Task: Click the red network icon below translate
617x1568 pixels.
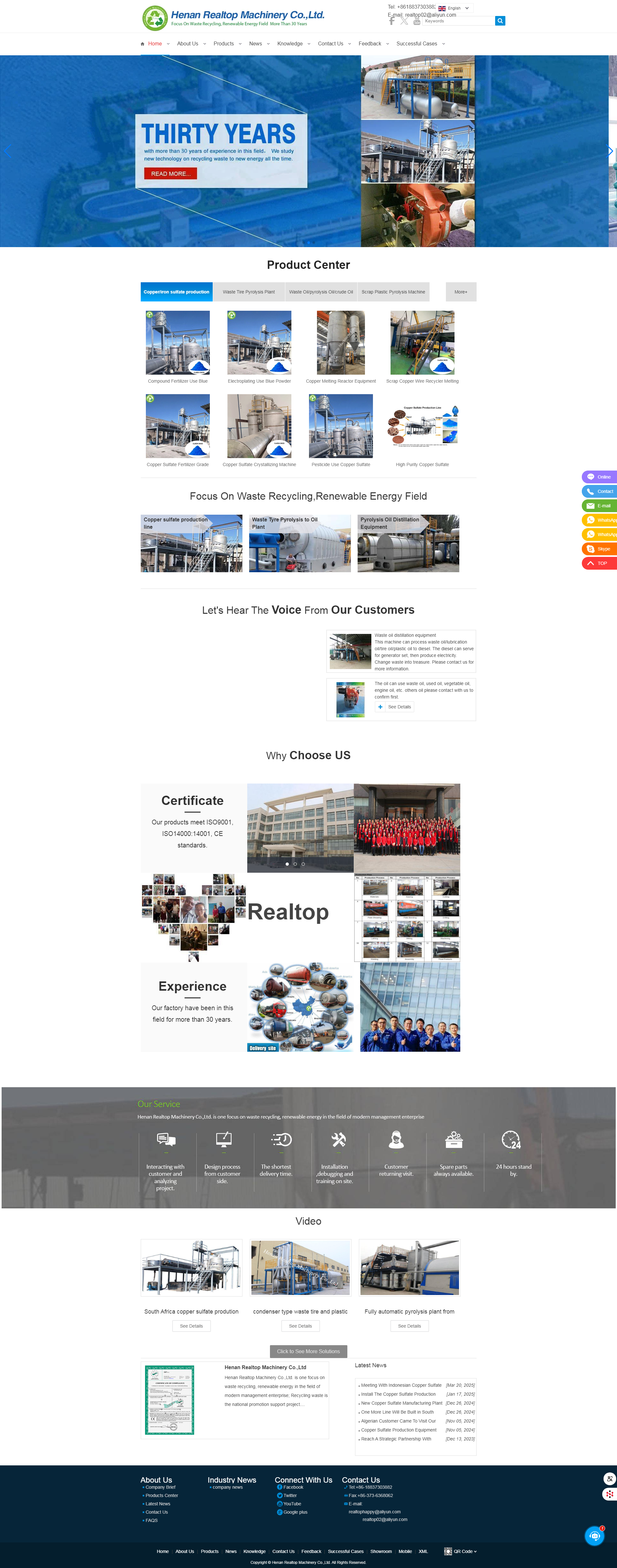Action: (609, 1494)
